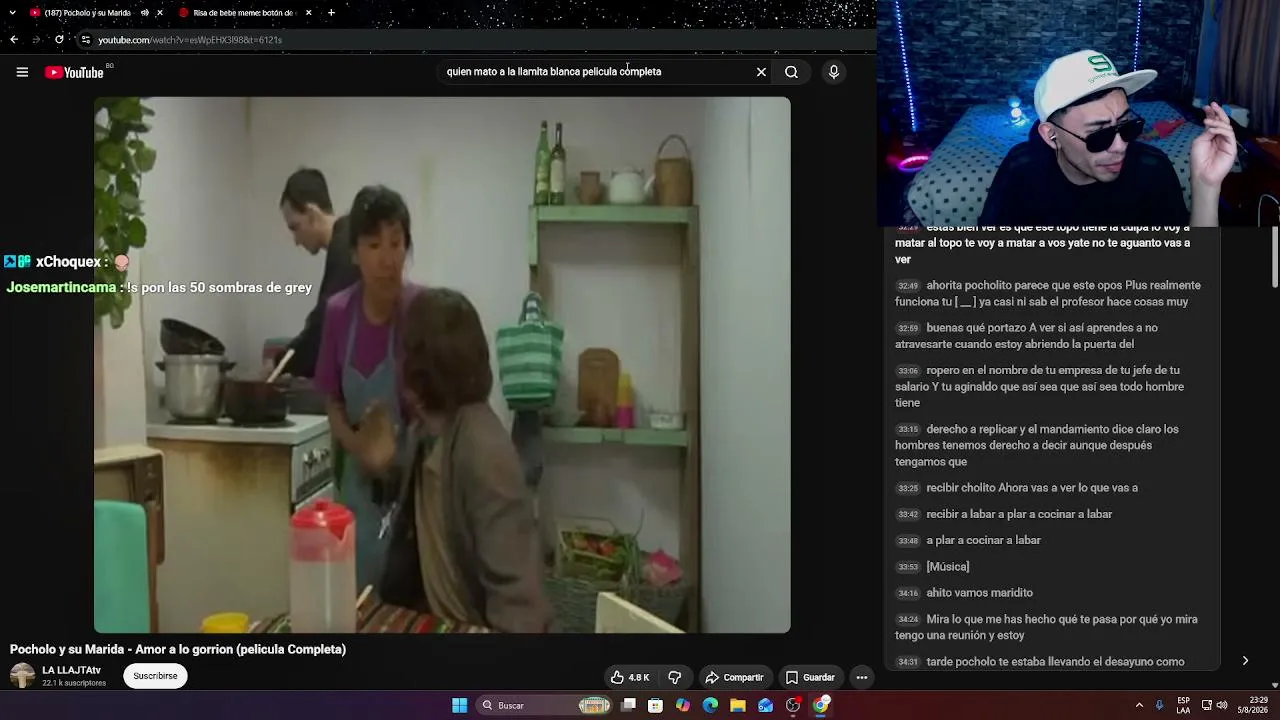This screenshot has width=1280, height=720.
Task: Show hidden system tray icons
Action: point(1139,705)
